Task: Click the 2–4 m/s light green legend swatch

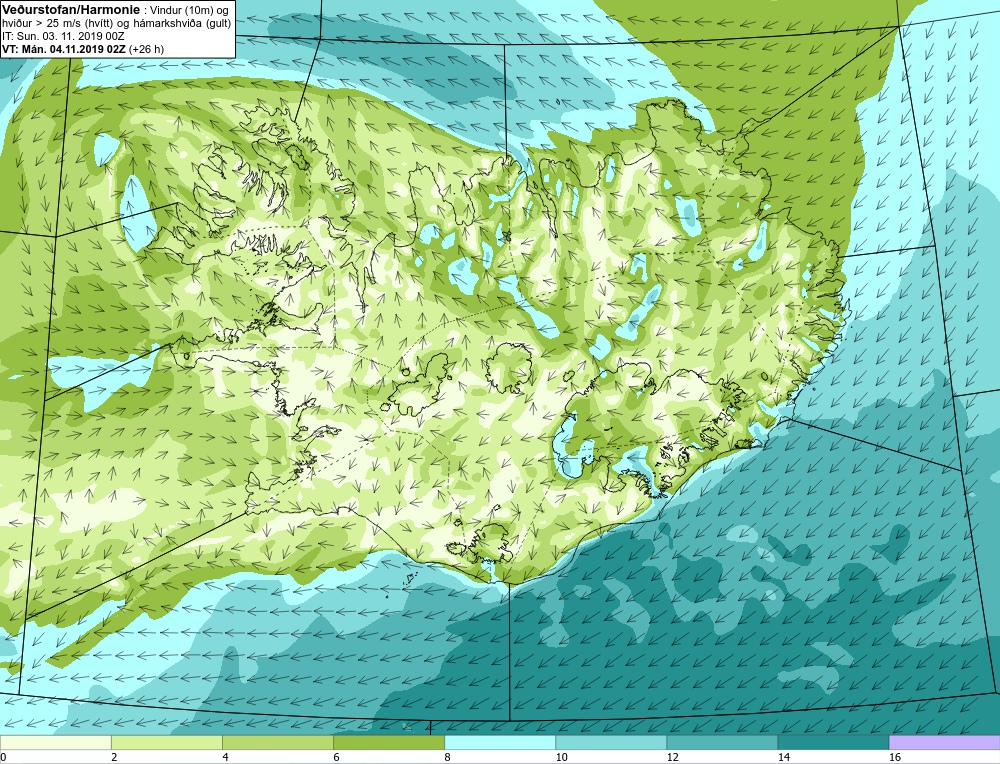Action: click(x=166, y=742)
